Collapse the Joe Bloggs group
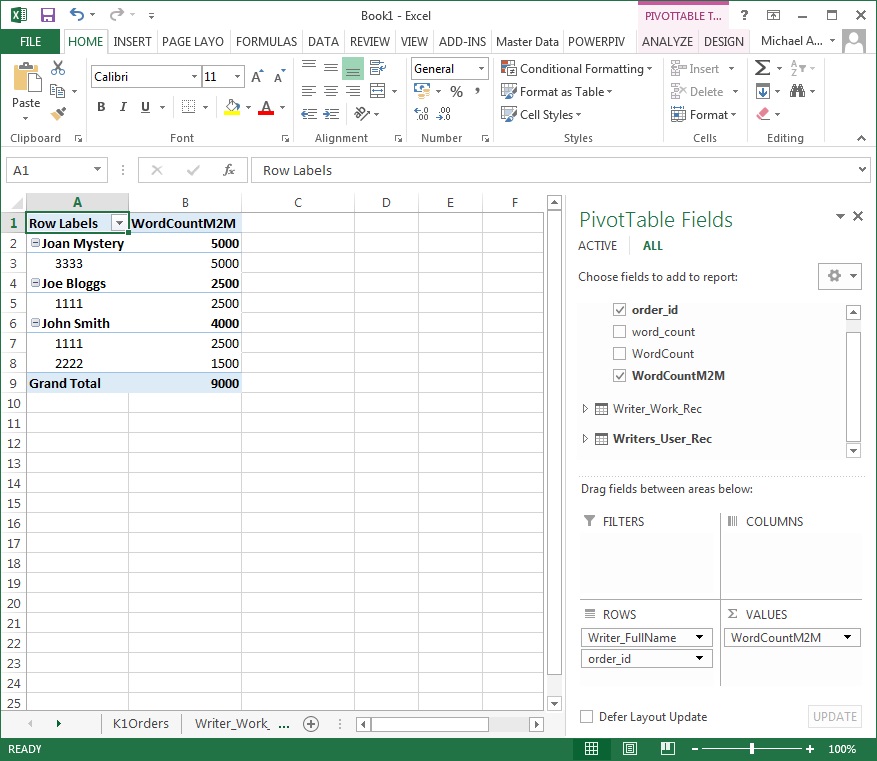877x761 pixels. [35, 283]
